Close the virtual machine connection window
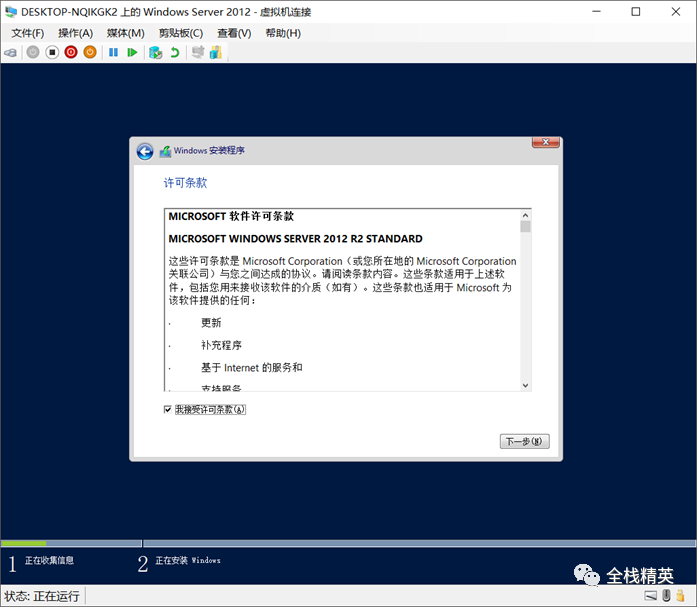This screenshot has height=607, width=697. pyautogui.click(x=676, y=12)
